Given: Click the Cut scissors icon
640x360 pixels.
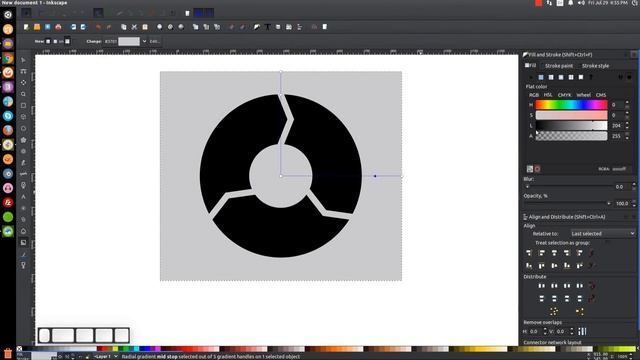Looking at the screenshot, I should (134, 27).
